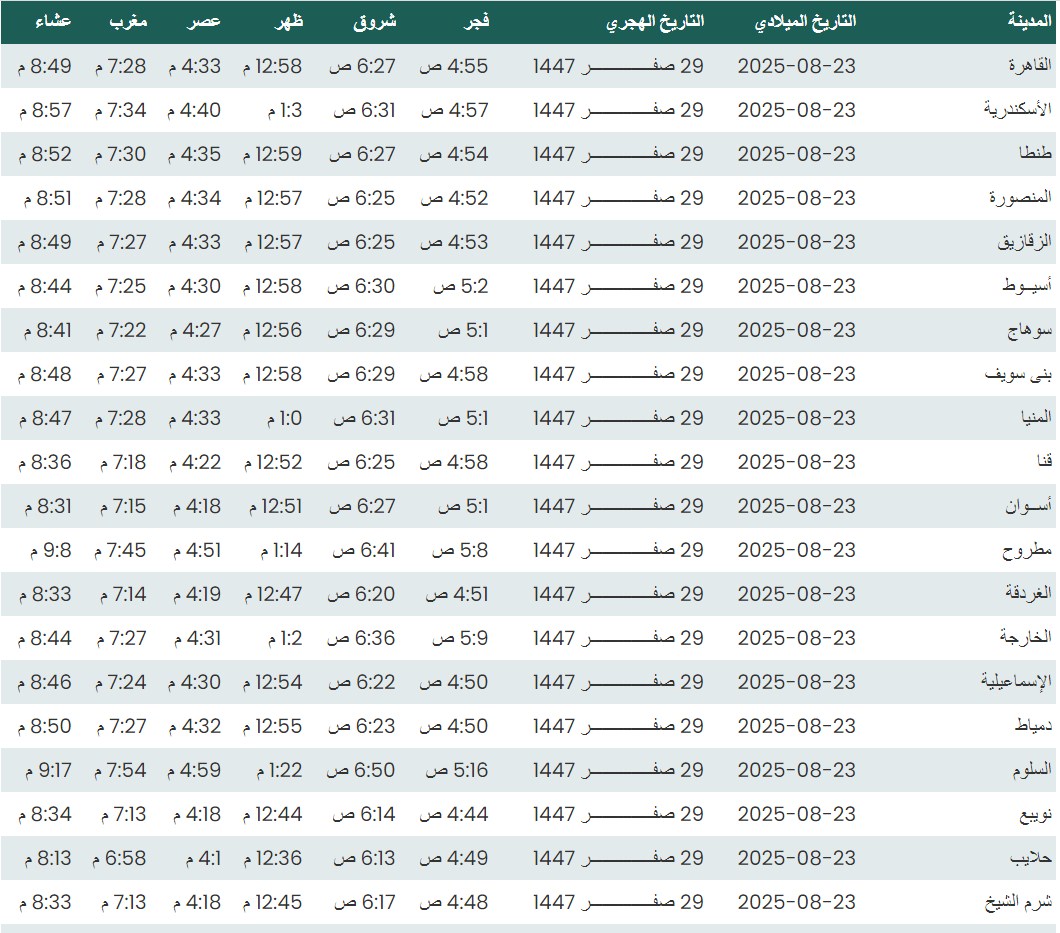The image size is (1060, 933).
Task: Select the شروق column header
Action: [375, 22]
